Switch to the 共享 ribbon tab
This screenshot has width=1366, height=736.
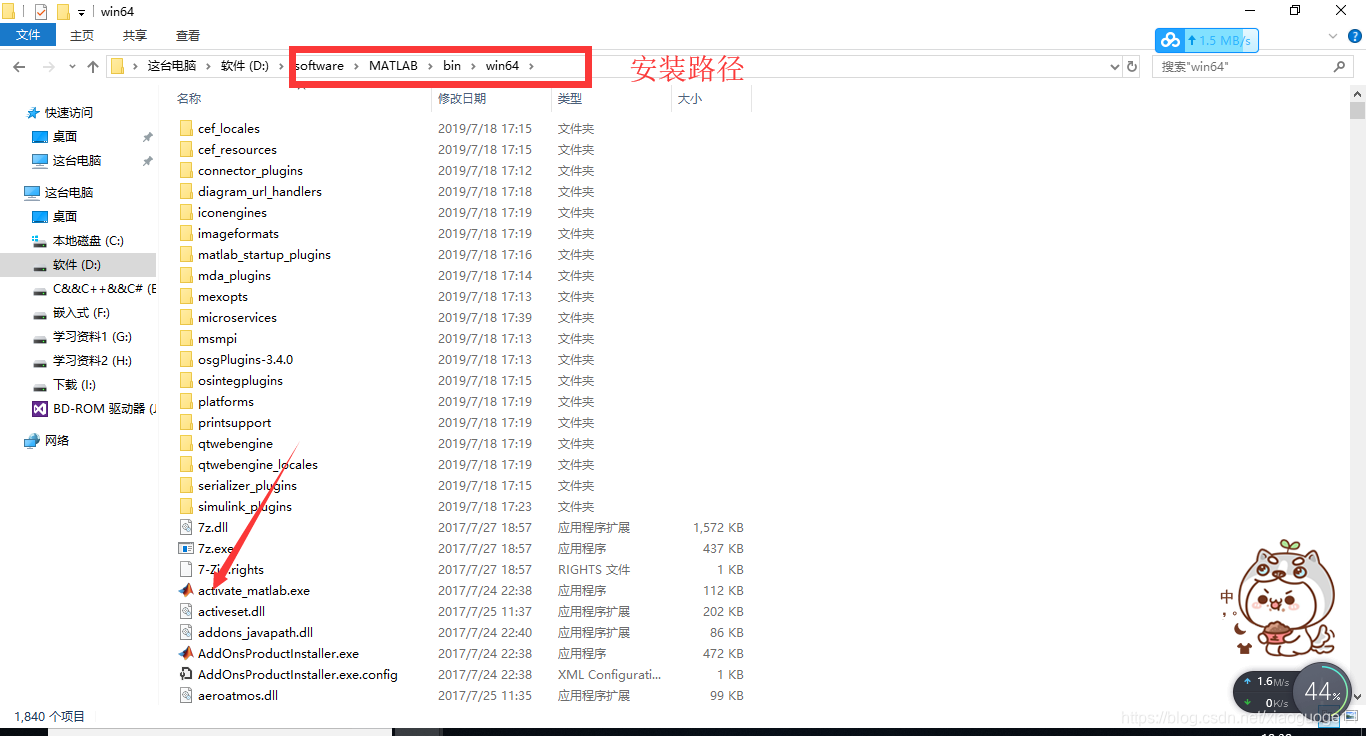(135, 35)
